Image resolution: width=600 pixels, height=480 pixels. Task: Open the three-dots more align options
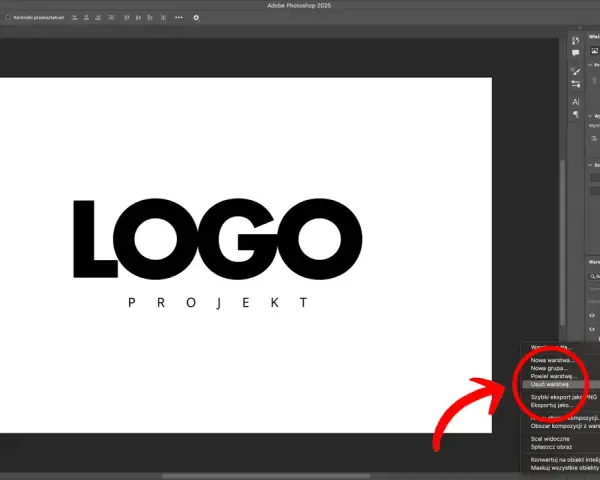(x=179, y=18)
